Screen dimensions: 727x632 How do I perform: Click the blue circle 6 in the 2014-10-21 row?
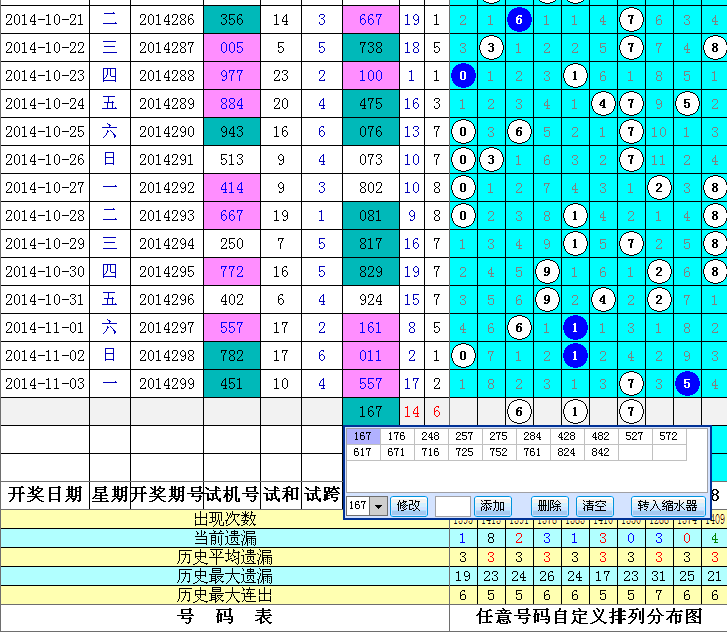518,19
